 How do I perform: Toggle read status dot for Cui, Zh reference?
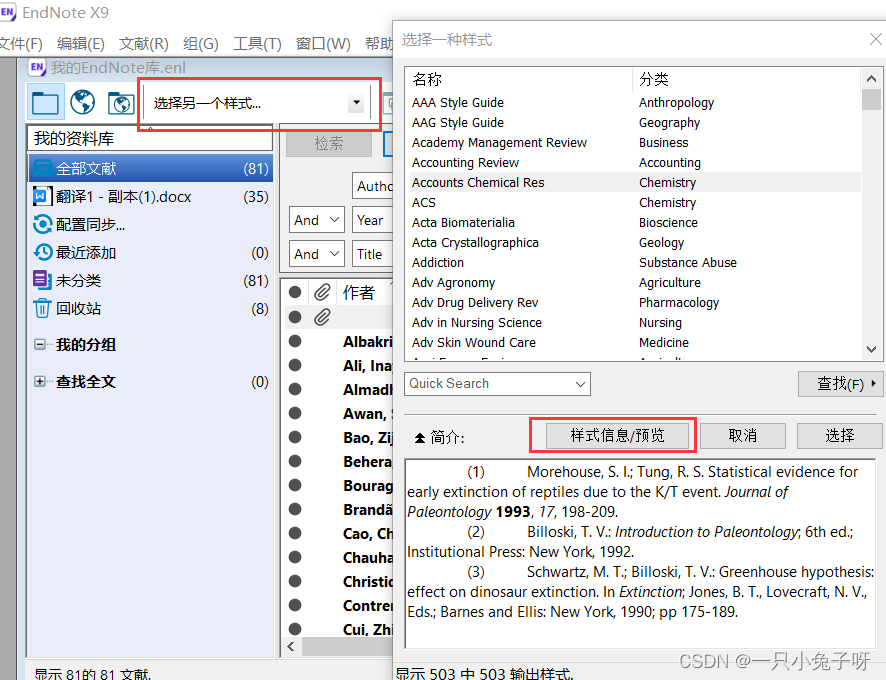(294, 629)
